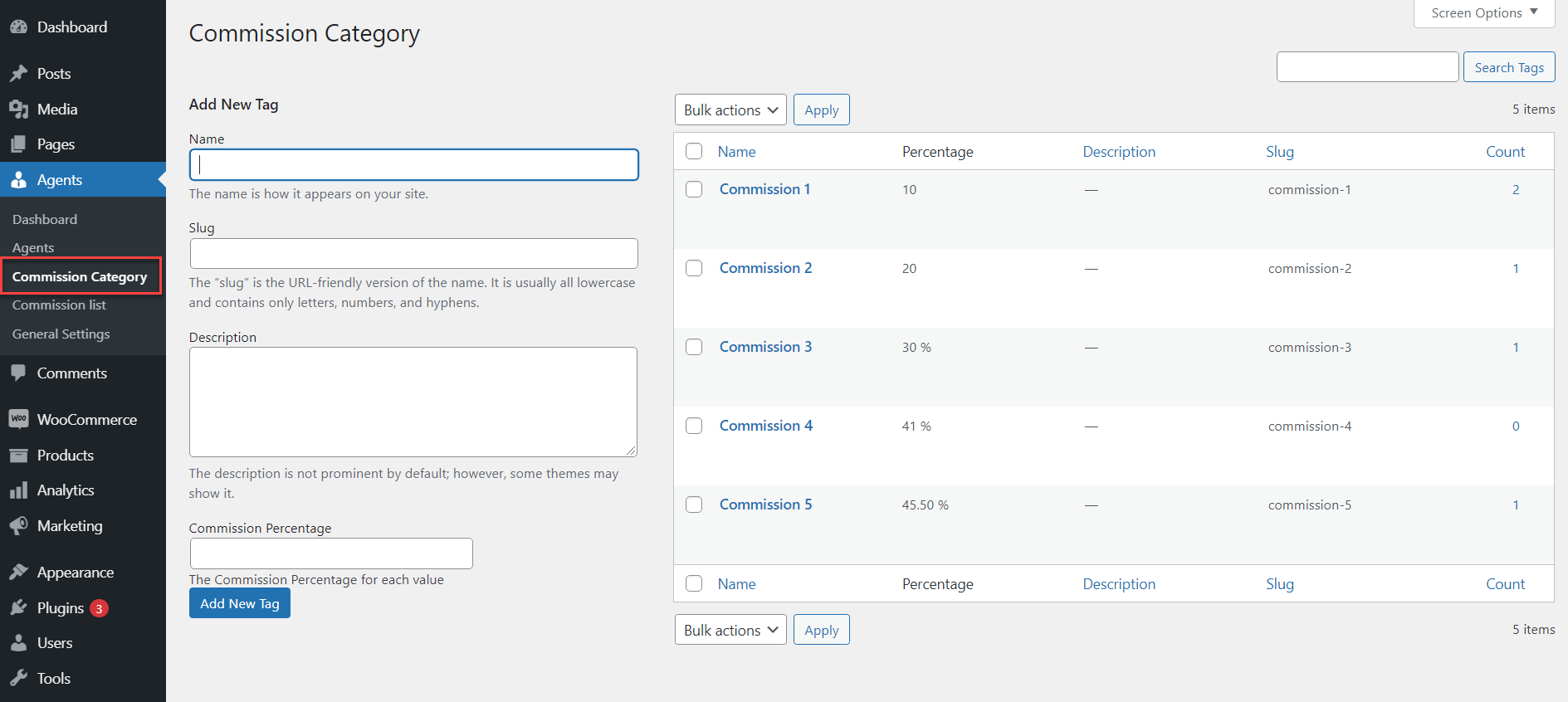
Task: Open the bottom Bulk actions dropdown
Action: 730,630
